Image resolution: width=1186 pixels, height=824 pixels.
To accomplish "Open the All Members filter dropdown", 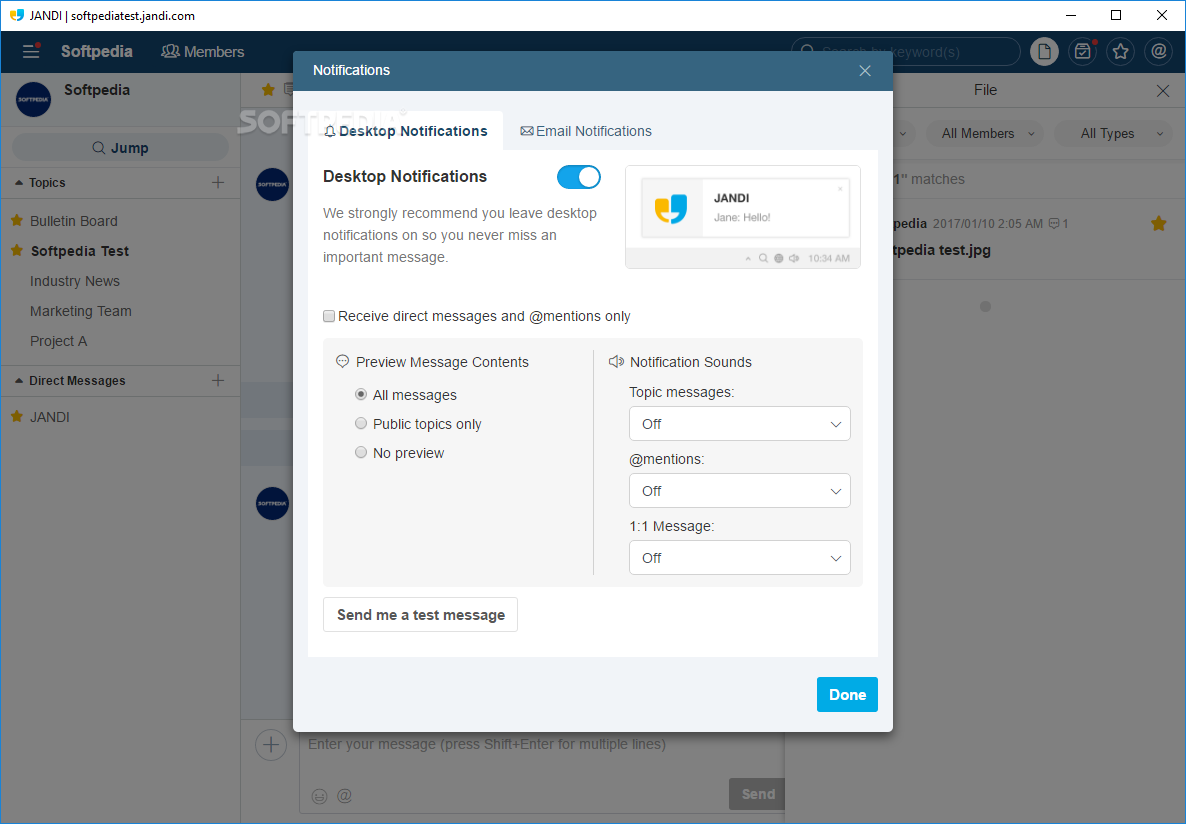I will pyautogui.click(x=985, y=133).
